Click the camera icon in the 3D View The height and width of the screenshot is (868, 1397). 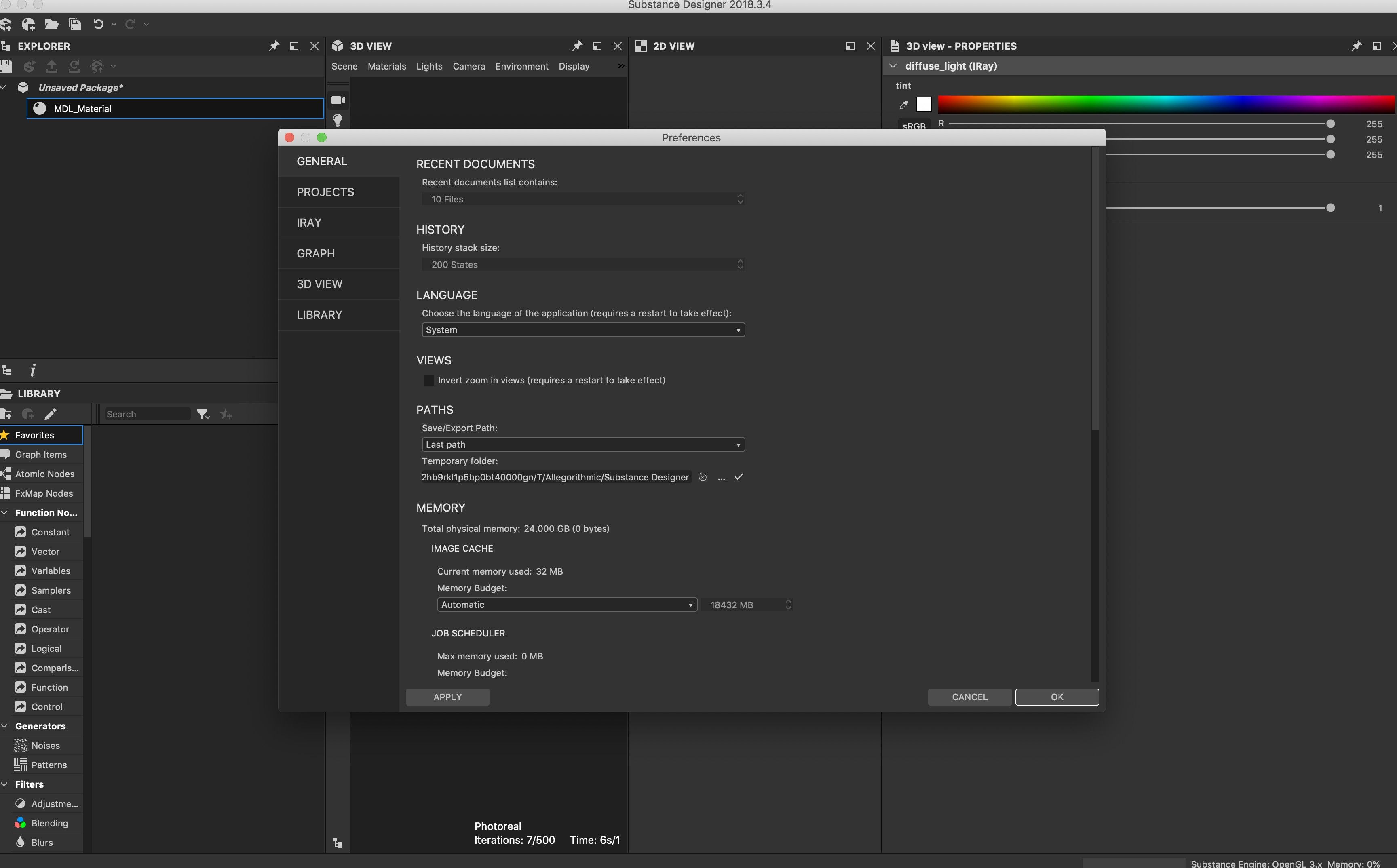click(x=338, y=101)
